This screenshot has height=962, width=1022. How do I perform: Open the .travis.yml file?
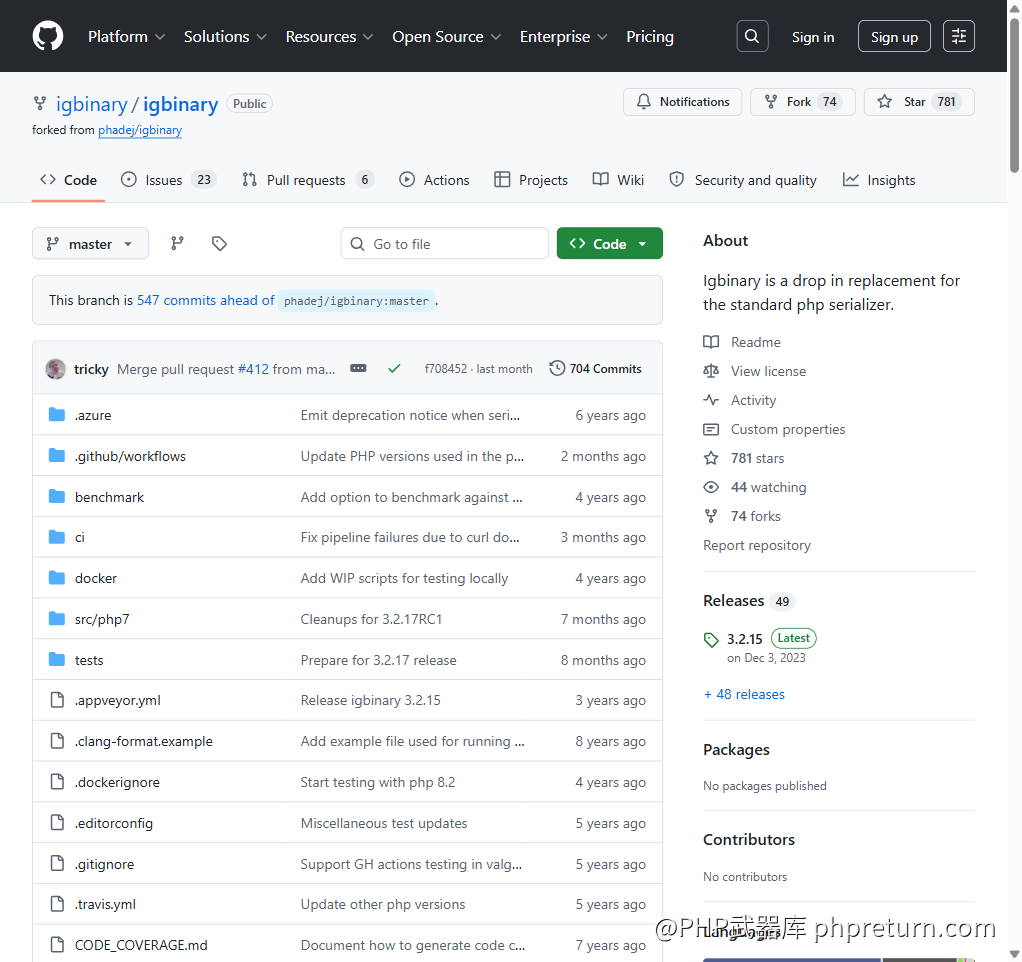pos(106,904)
